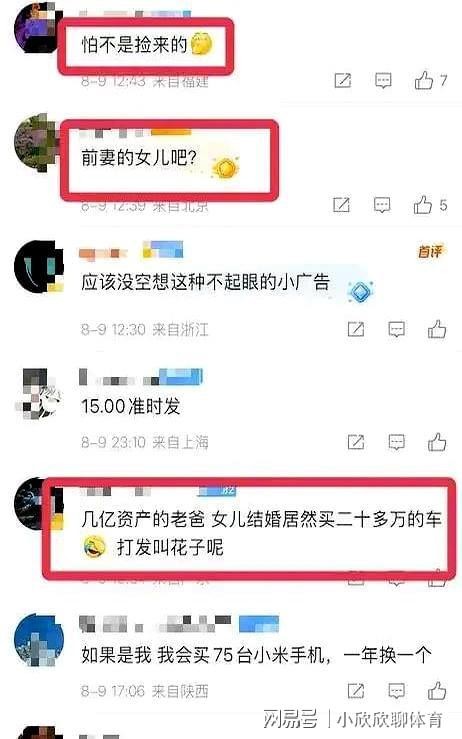Tap the '首评' badge
This screenshot has width=462, height=739.
click(430, 251)
